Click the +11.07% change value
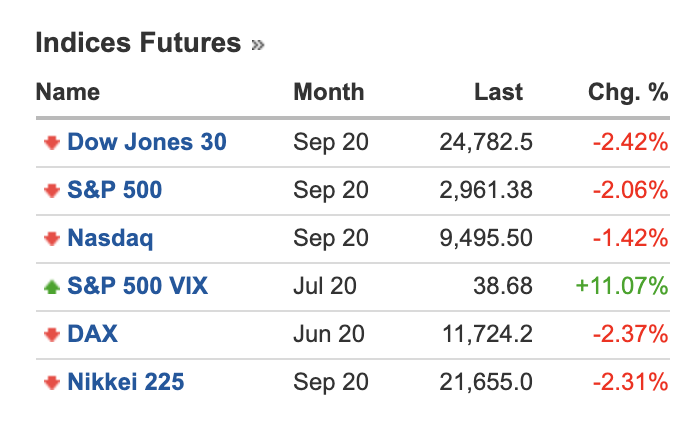 622,286
